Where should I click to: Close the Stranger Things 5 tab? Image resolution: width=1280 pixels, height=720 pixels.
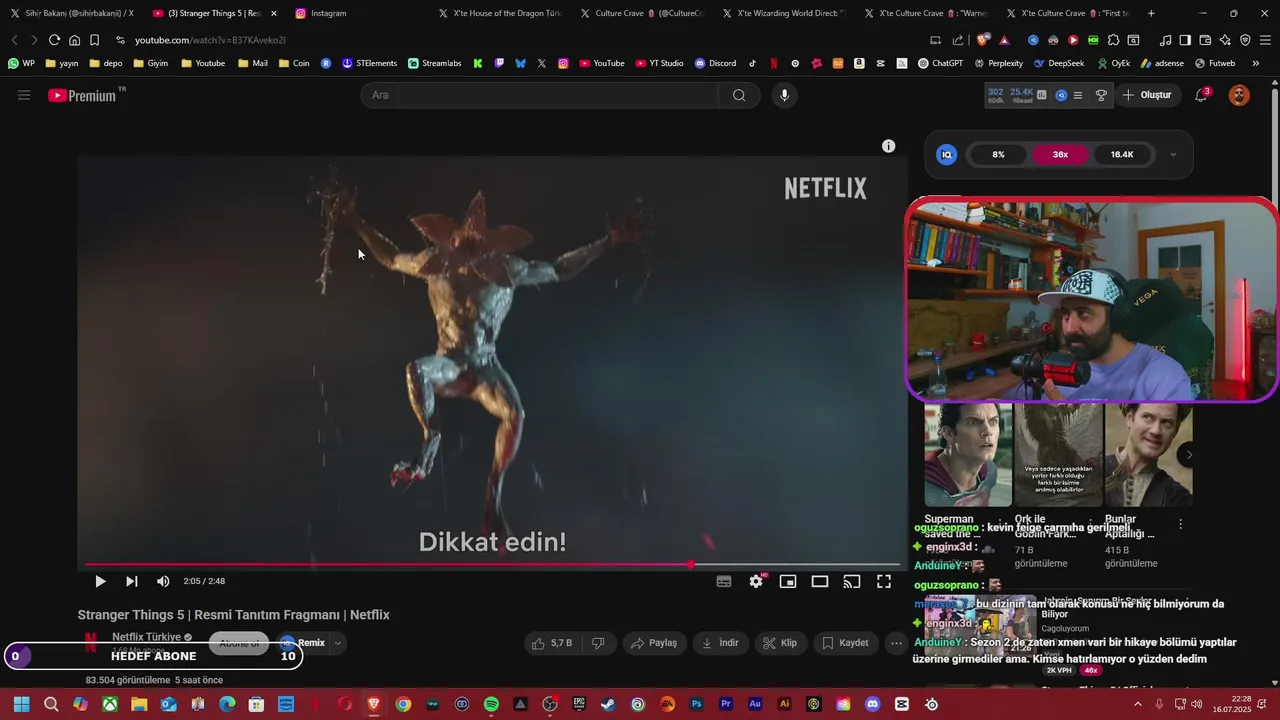[x=274, y=13]
